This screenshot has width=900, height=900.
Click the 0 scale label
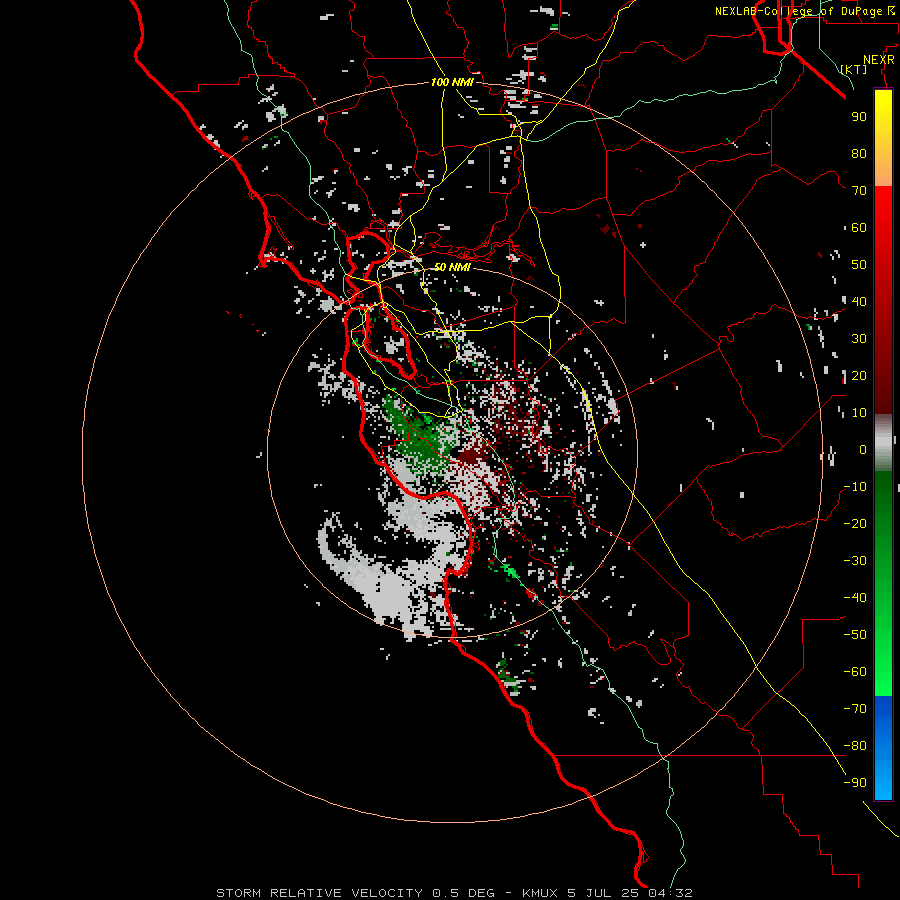(x=863, y=450)
